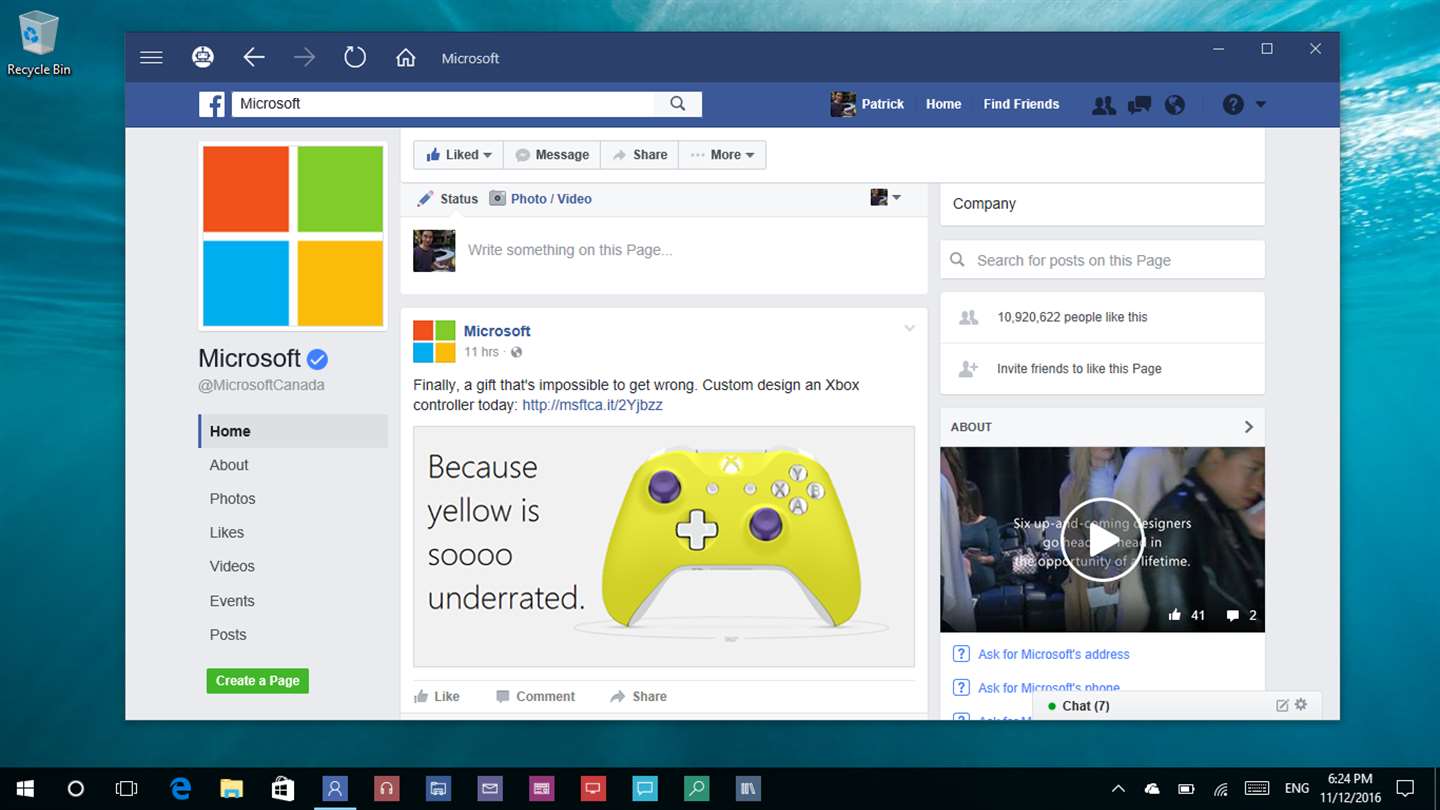Click Write something on this Page field
Viewport: 1440px width, 810px height.
[570, 250]
